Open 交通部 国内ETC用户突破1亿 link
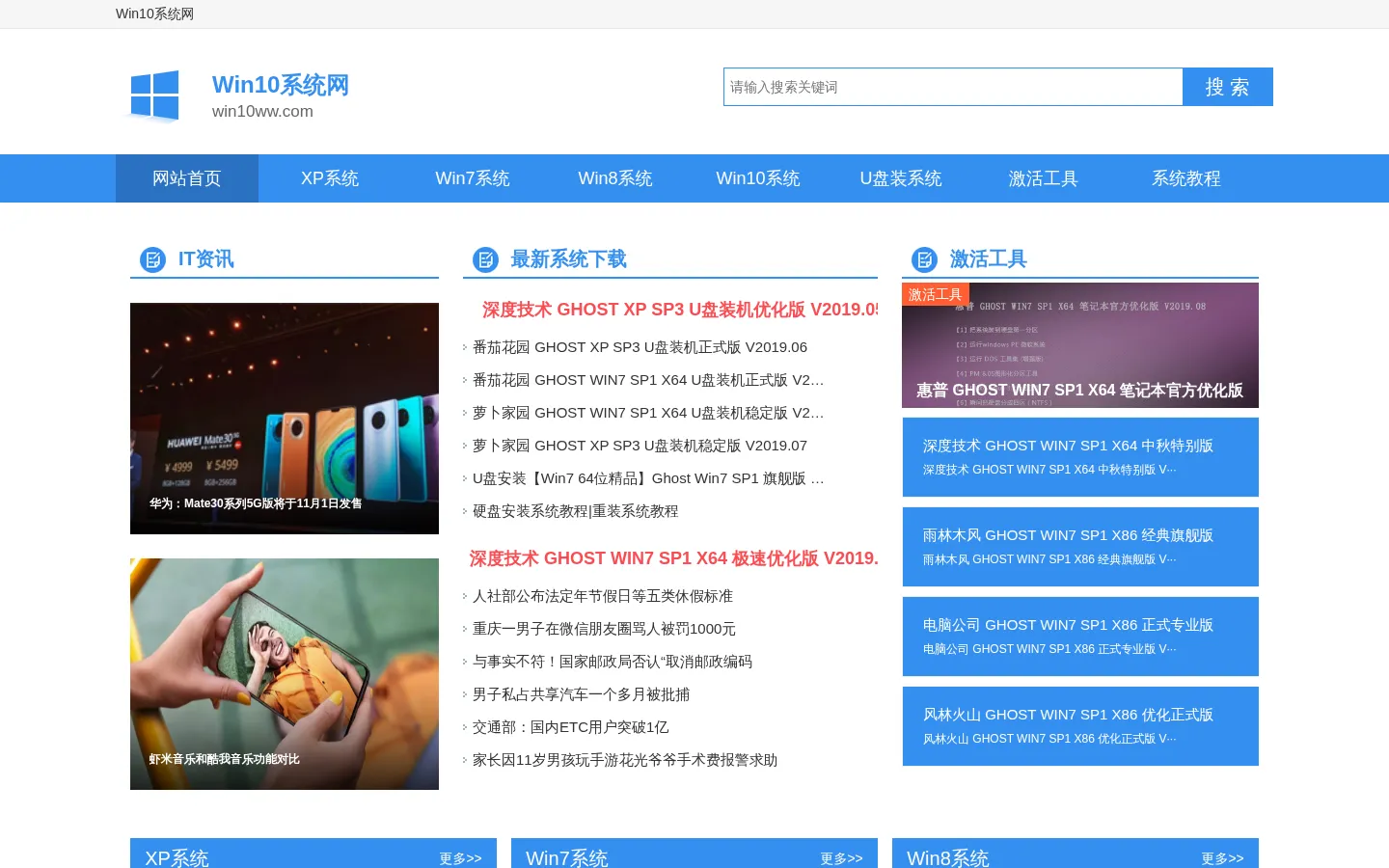Viewport: 1389px width, 868px height. [x=570, y=727]
